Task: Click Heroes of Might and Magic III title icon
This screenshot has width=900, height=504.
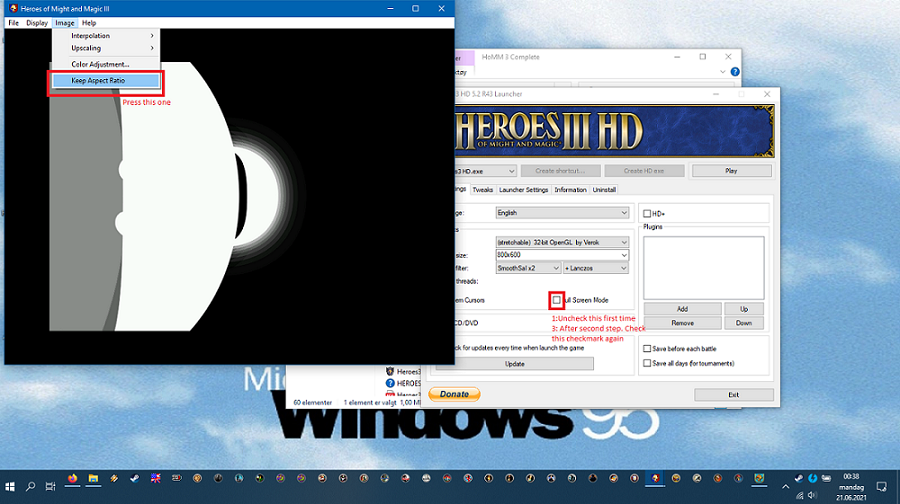Action: 13,9
